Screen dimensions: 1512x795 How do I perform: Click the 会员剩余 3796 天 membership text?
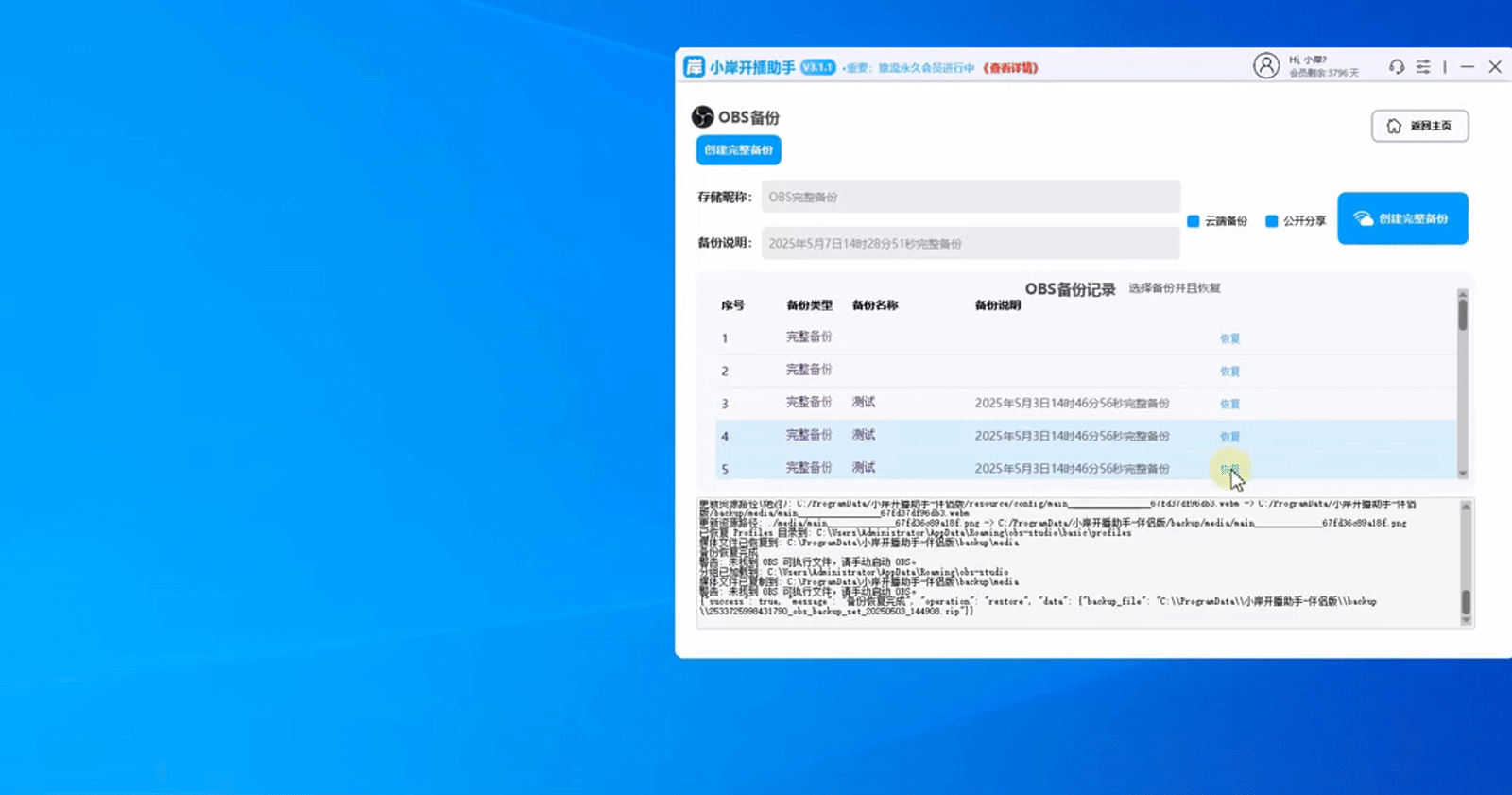1324,73
